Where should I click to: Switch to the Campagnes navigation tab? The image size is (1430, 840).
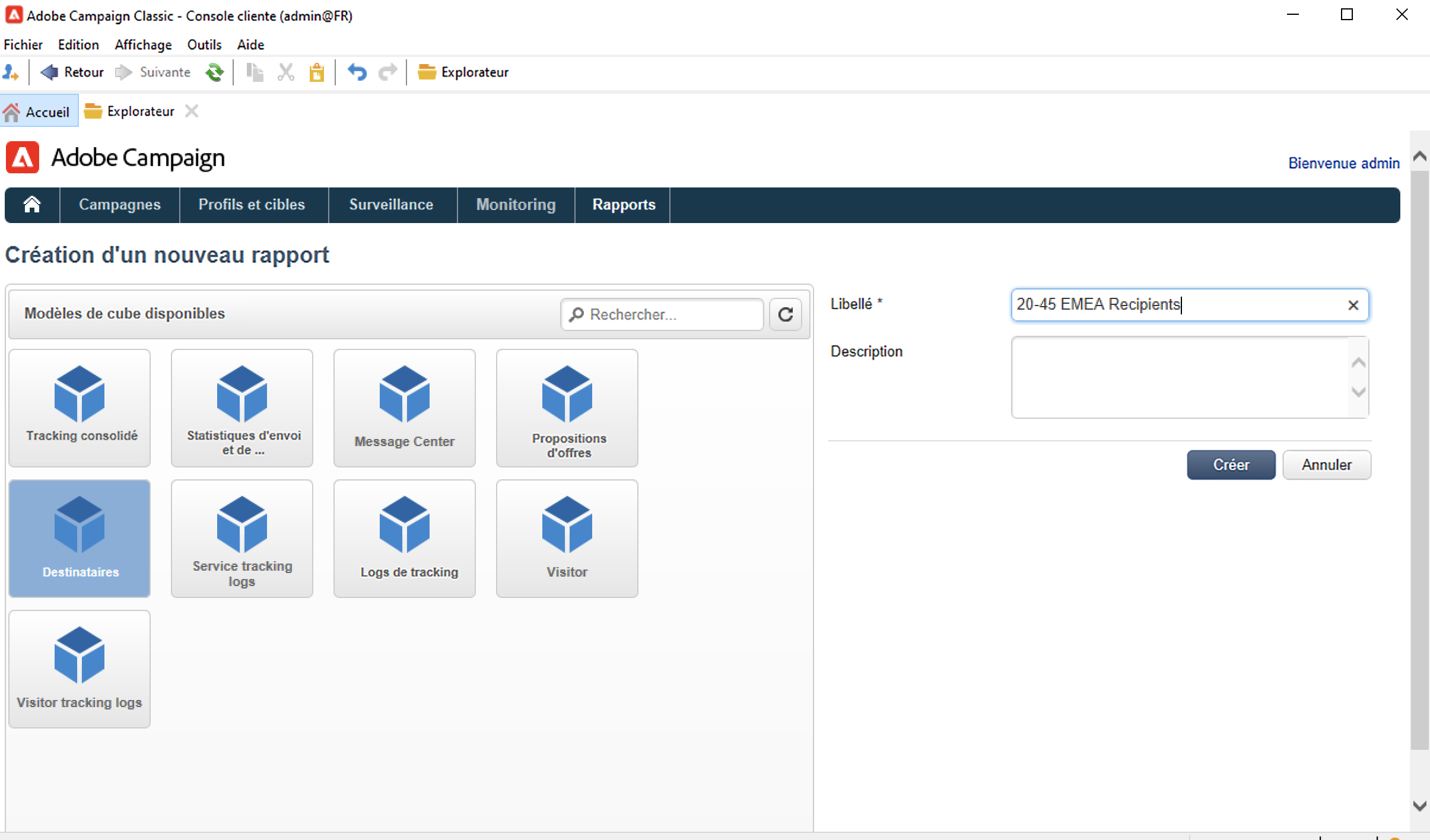119,205
